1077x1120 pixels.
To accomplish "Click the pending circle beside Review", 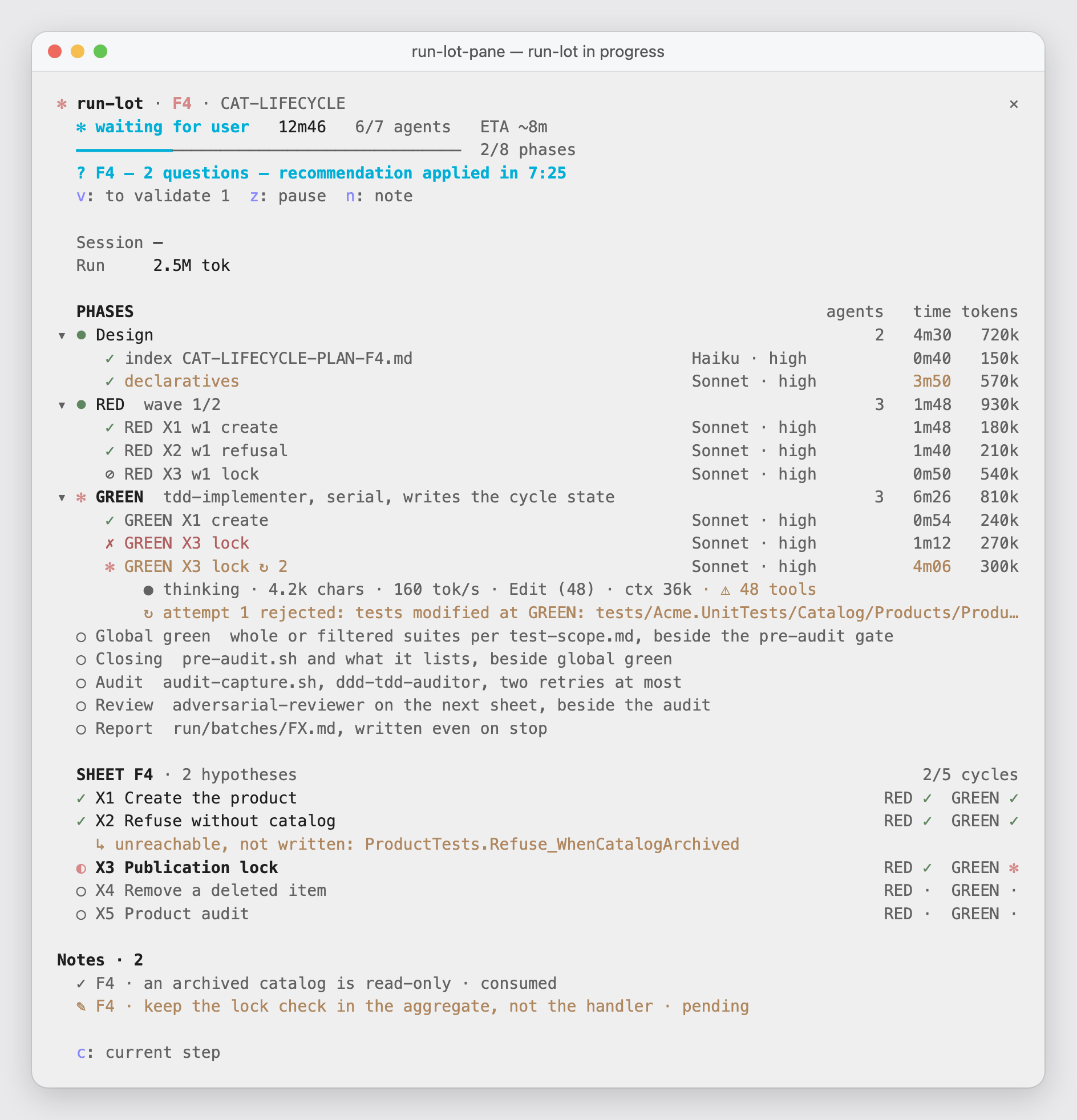I will coord(81,707).
